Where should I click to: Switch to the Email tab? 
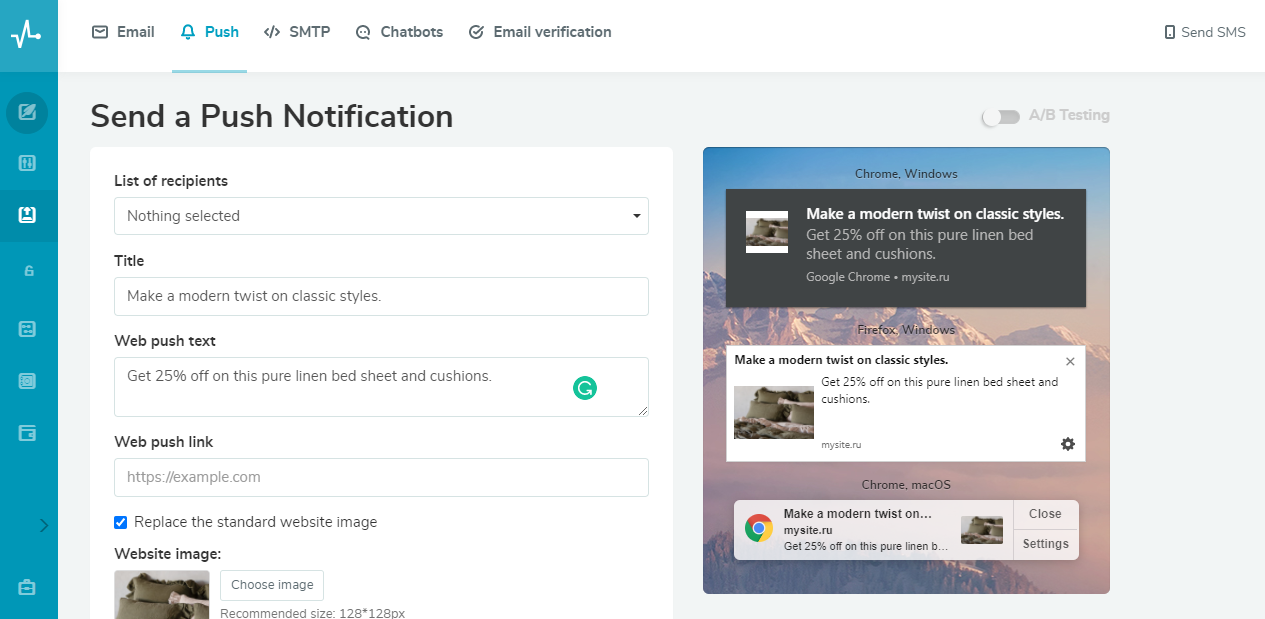(123, 32)
